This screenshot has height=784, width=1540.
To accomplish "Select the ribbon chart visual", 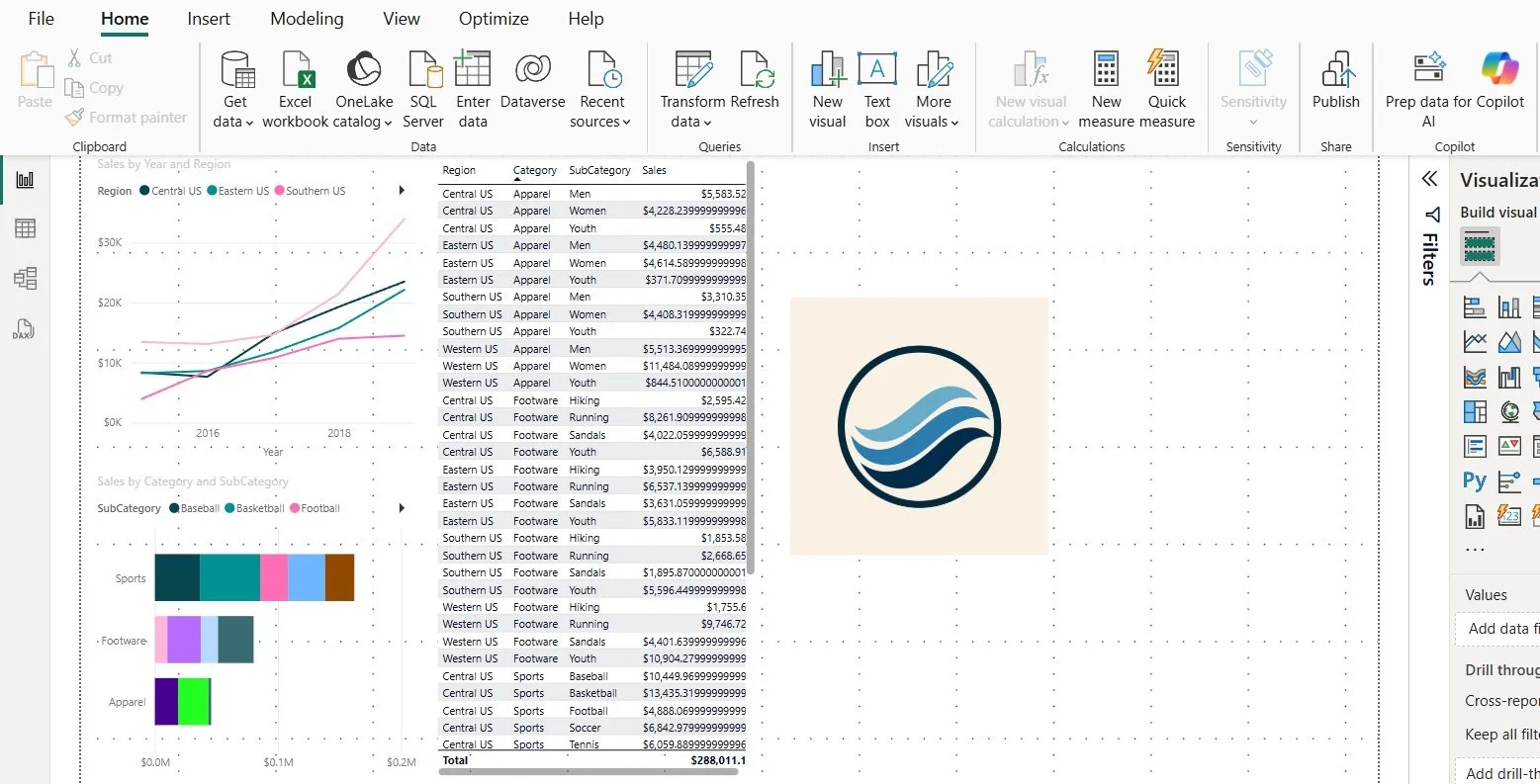I will click(x=1475, y=377).
